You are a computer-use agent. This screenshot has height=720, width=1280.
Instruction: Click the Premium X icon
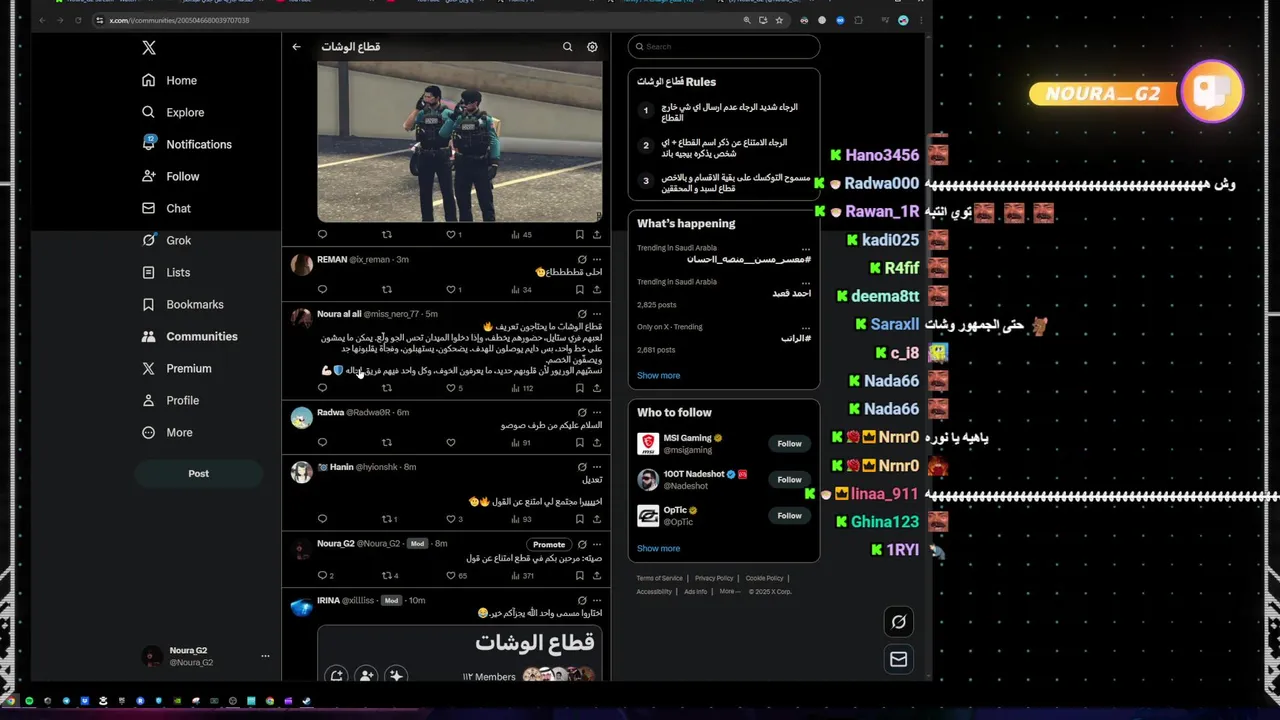tap(149, 368)
